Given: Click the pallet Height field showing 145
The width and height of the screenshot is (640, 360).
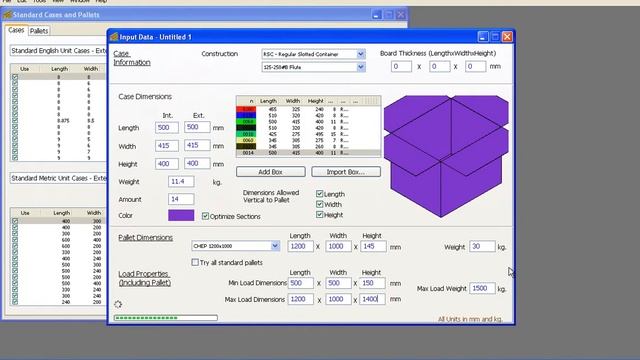Looking at the screenshot, I should pos(373,246).
